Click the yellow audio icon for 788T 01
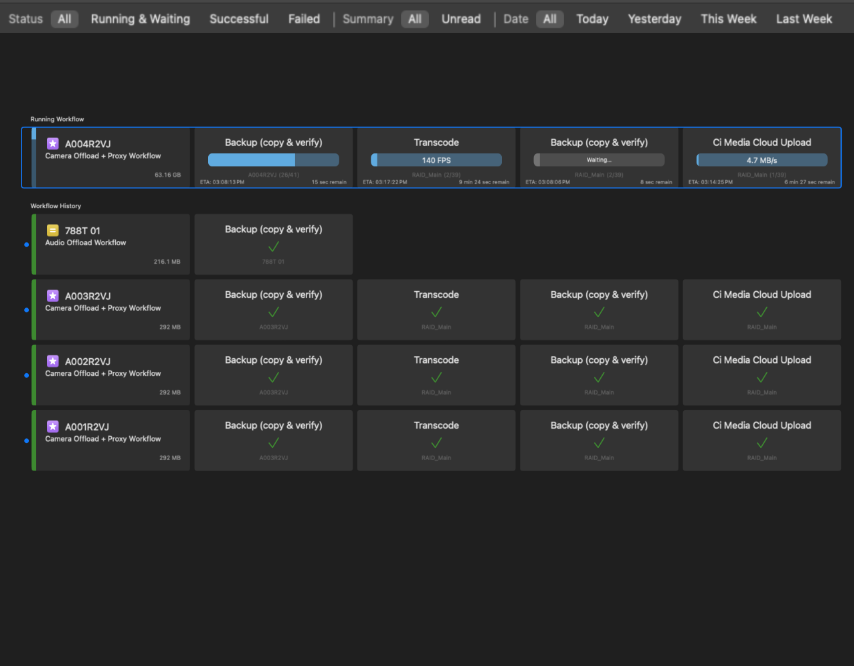 pyautogui.click(x=53, y=230)
